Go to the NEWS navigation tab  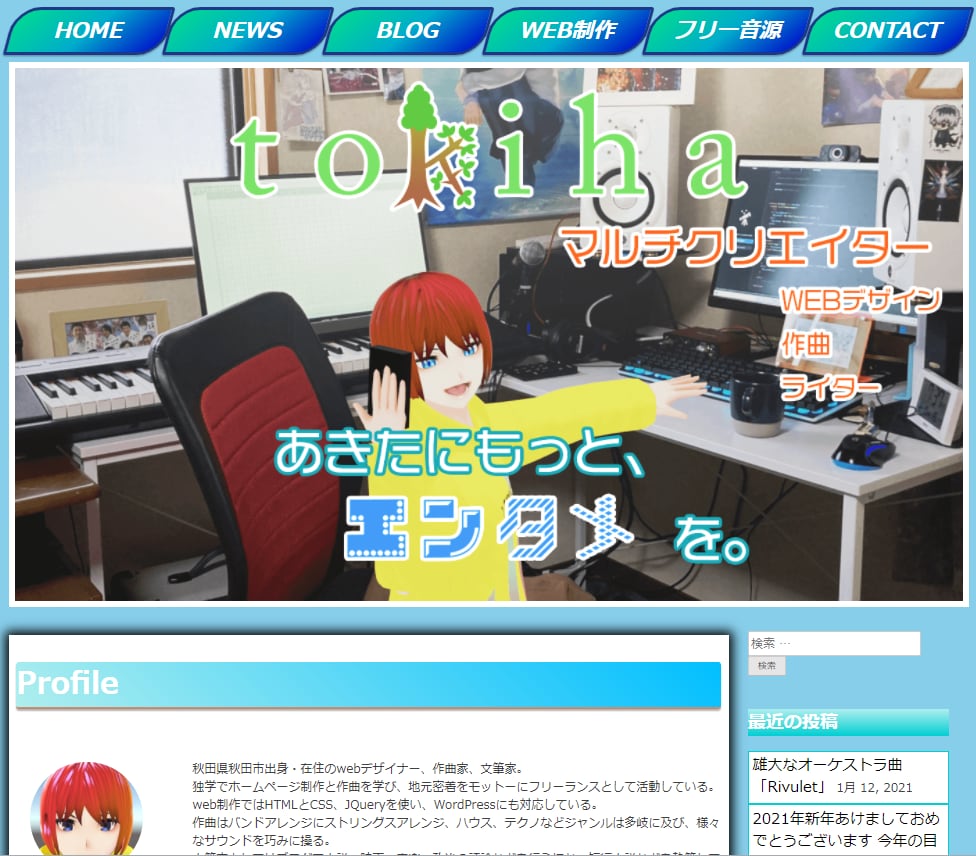248,30
